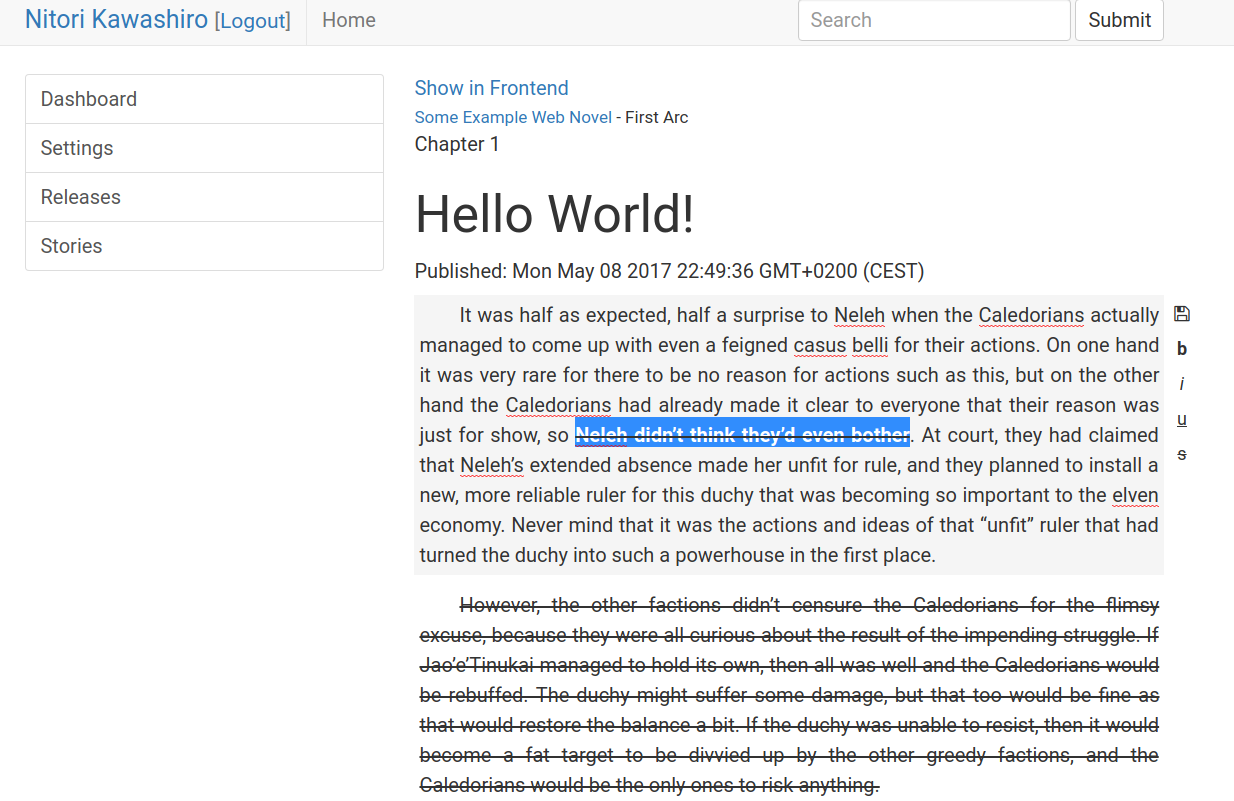This screenshot has width=1234, height=801.
Task: Click the save floppy disk icon
Action: pos(1181,314)
